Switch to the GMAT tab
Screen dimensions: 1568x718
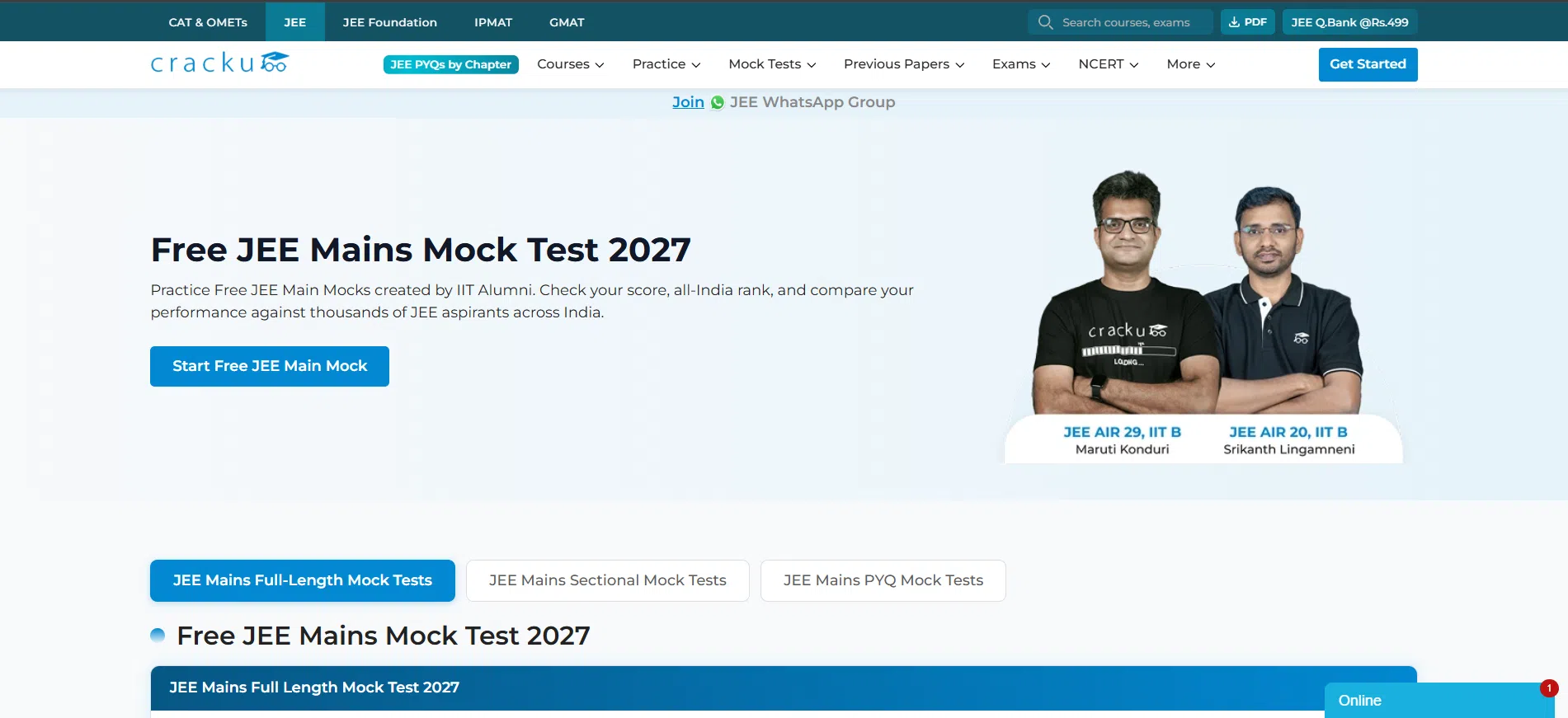567,22
